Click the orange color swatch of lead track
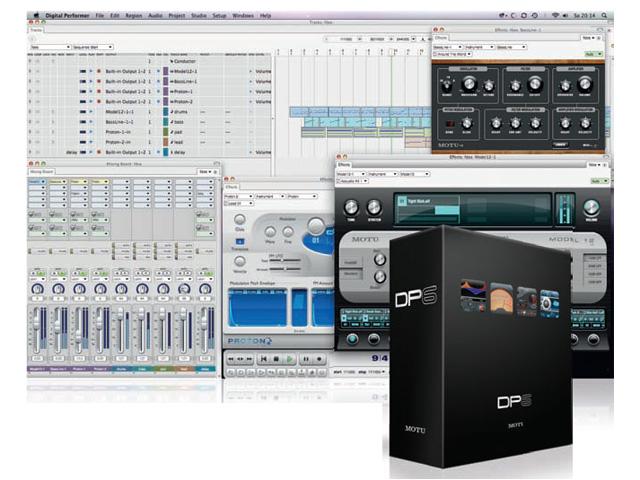 click(166, 142)
